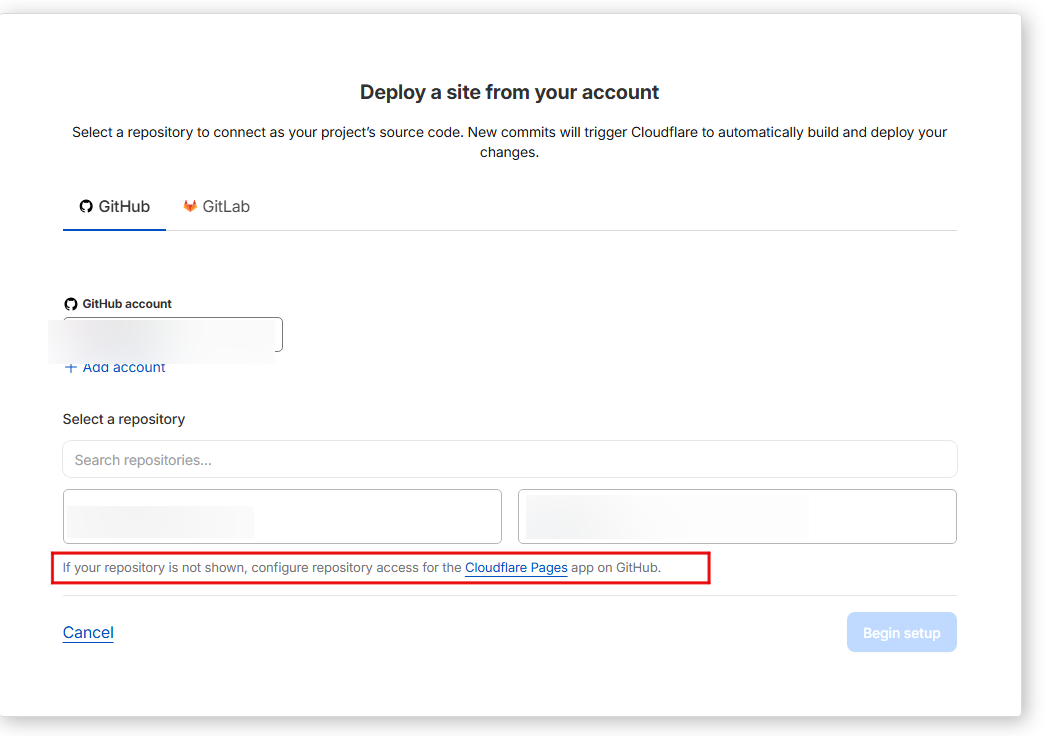1058x736 pixels.
Task: Switch to the GitHub tab
Action: click(114, 206)
